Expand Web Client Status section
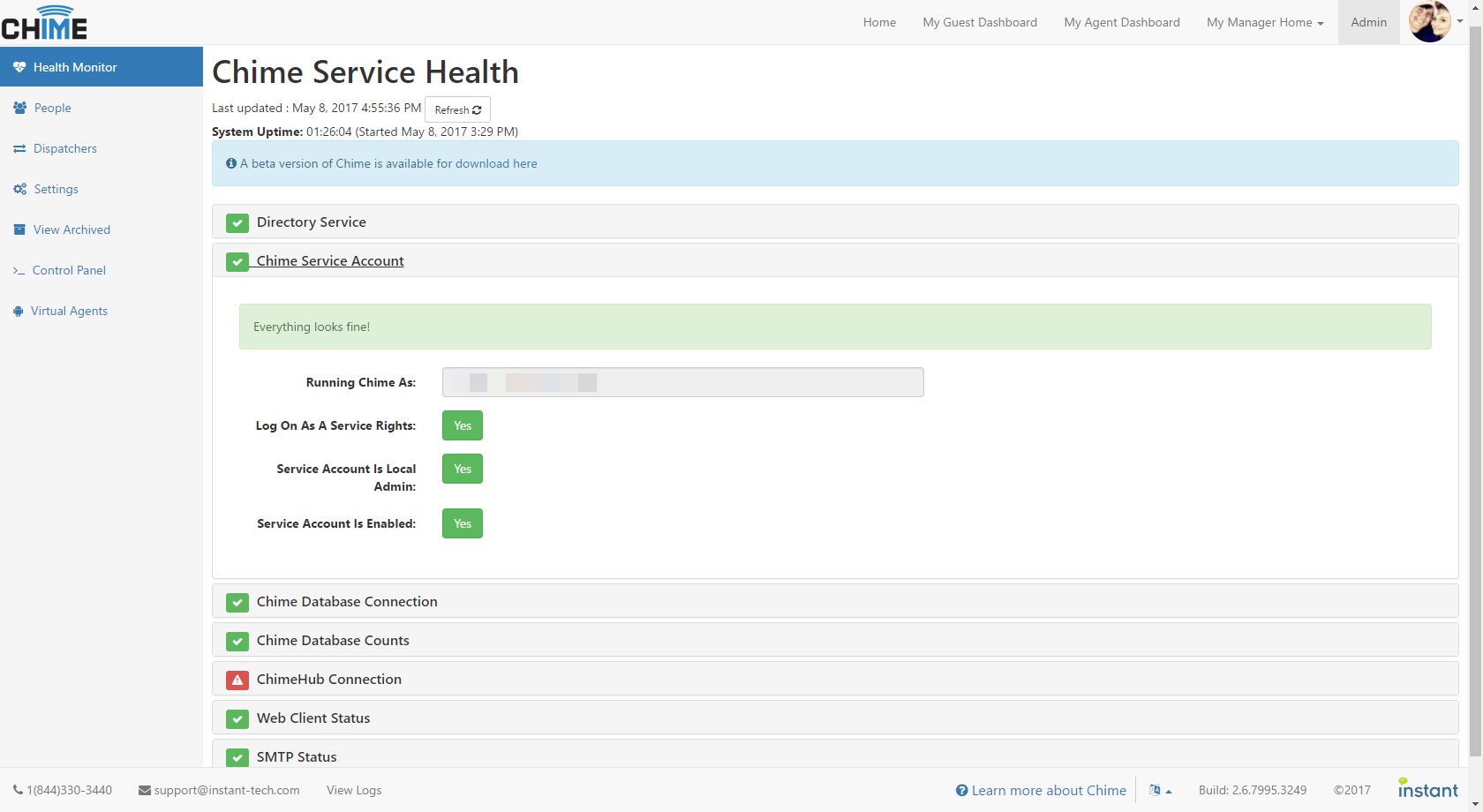The height and width of the screenshot is (812, 1483). (835, 718)
